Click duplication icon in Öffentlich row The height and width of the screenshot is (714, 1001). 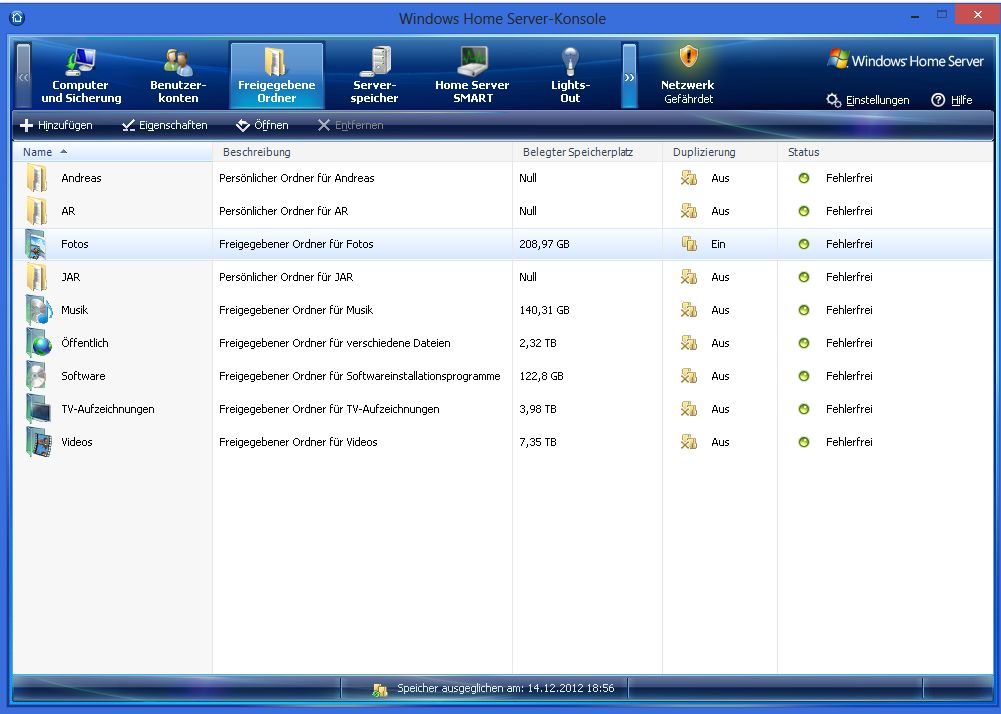(x=689, y=343)
